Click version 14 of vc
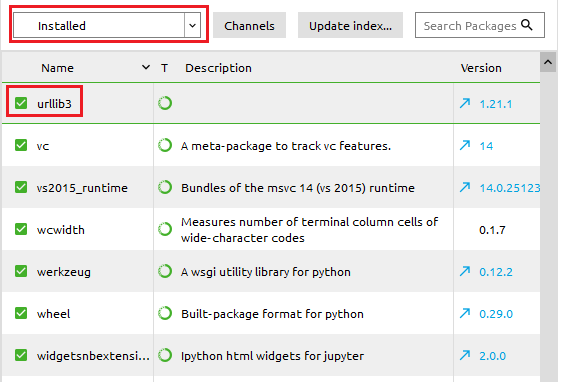The width and height of the screenshot is (562, 382). pyautogui.click(x=486, y=146)
